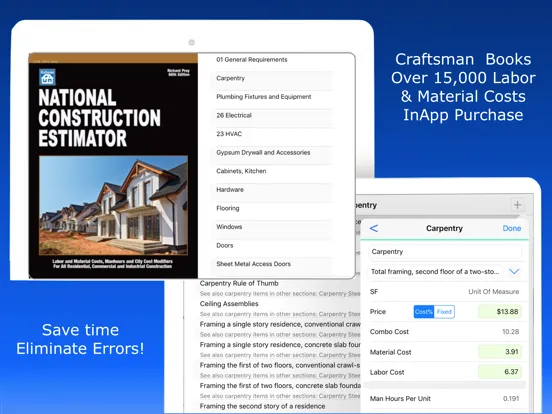Click the plus icon to add item
552x414 pixels.
pos(517,205)
